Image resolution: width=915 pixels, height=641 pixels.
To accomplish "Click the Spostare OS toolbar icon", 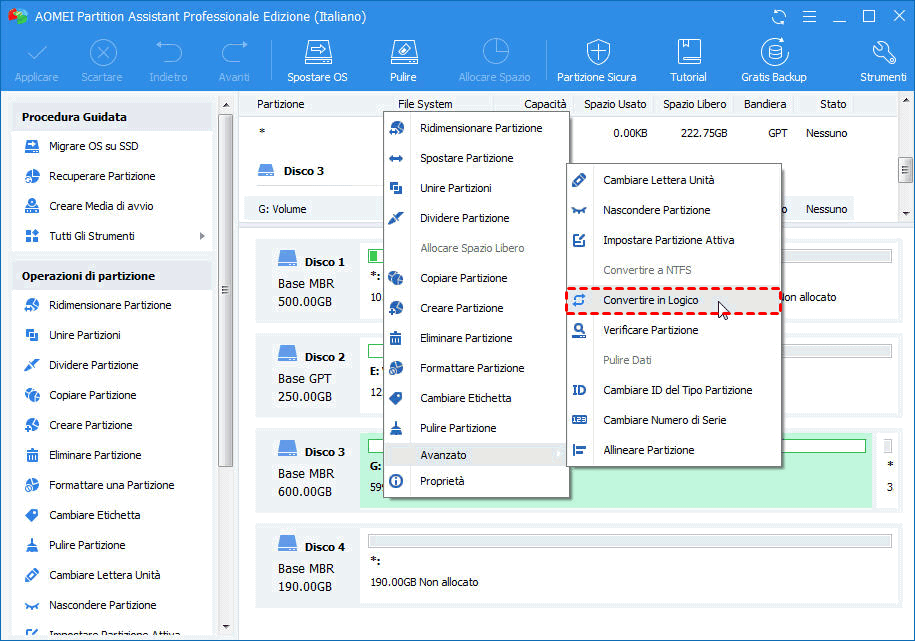I will [318, 53].
